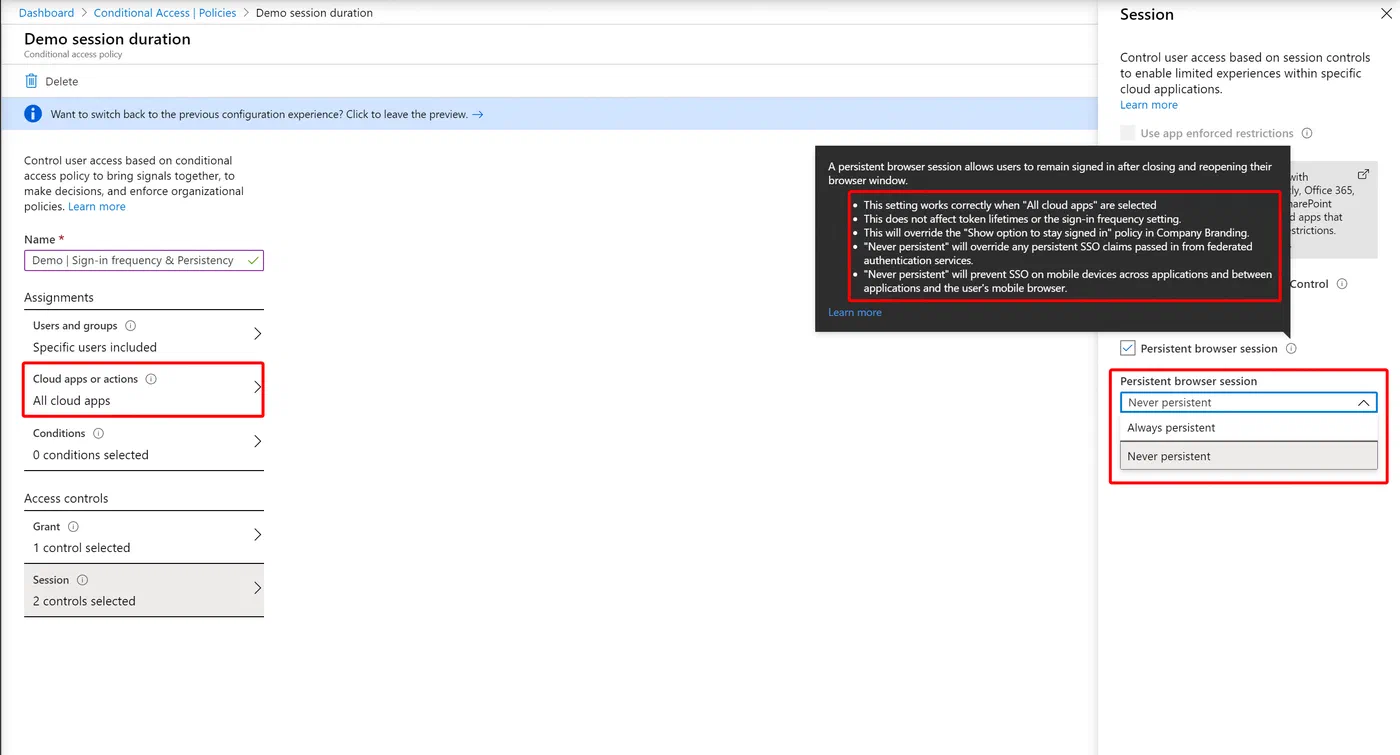
Task: Open the Conditions chevron
Action: [x=257, y=441]
